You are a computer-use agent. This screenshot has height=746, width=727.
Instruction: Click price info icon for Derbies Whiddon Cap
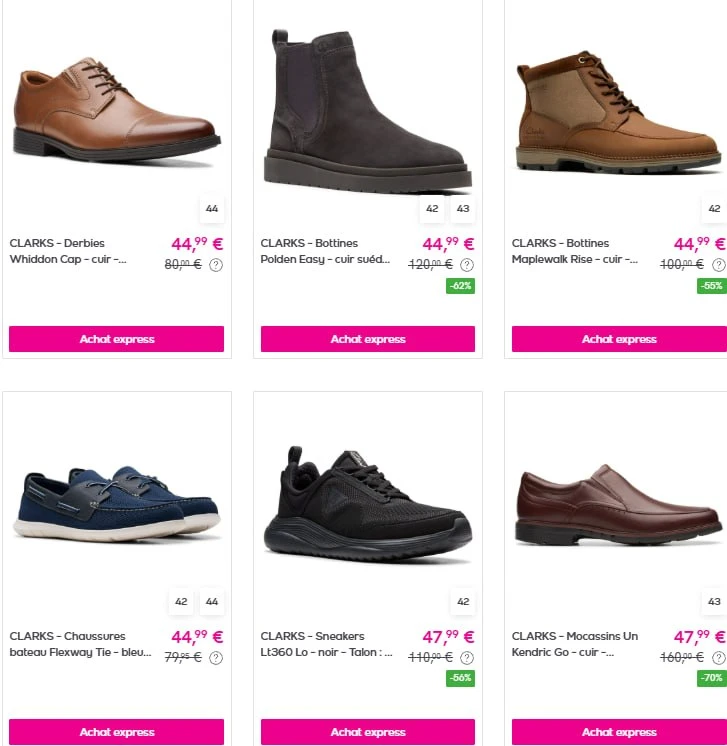(x=216, y=265)
